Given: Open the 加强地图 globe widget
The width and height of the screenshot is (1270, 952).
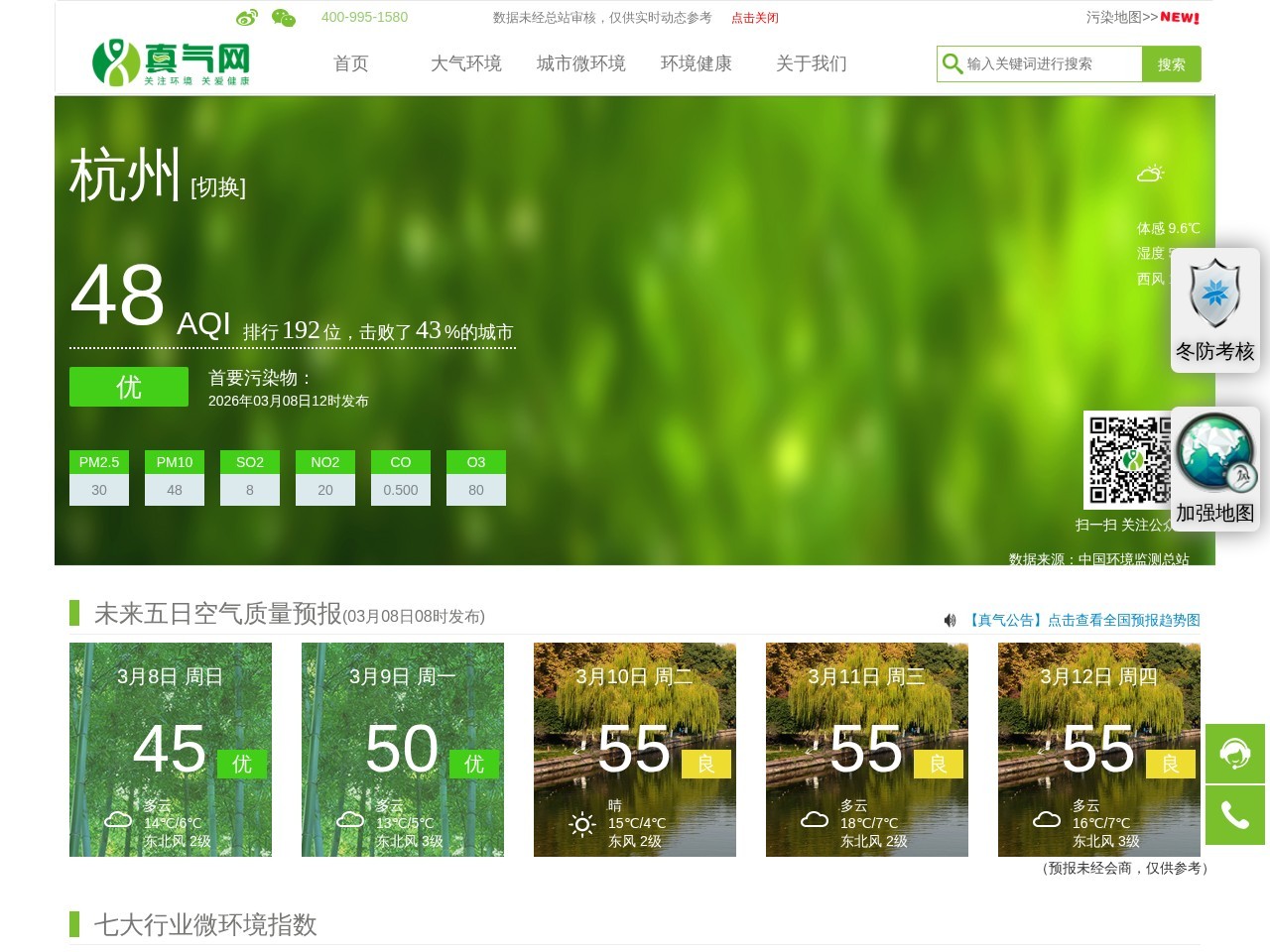Looking at the screenshot, I should point(1214,468).
